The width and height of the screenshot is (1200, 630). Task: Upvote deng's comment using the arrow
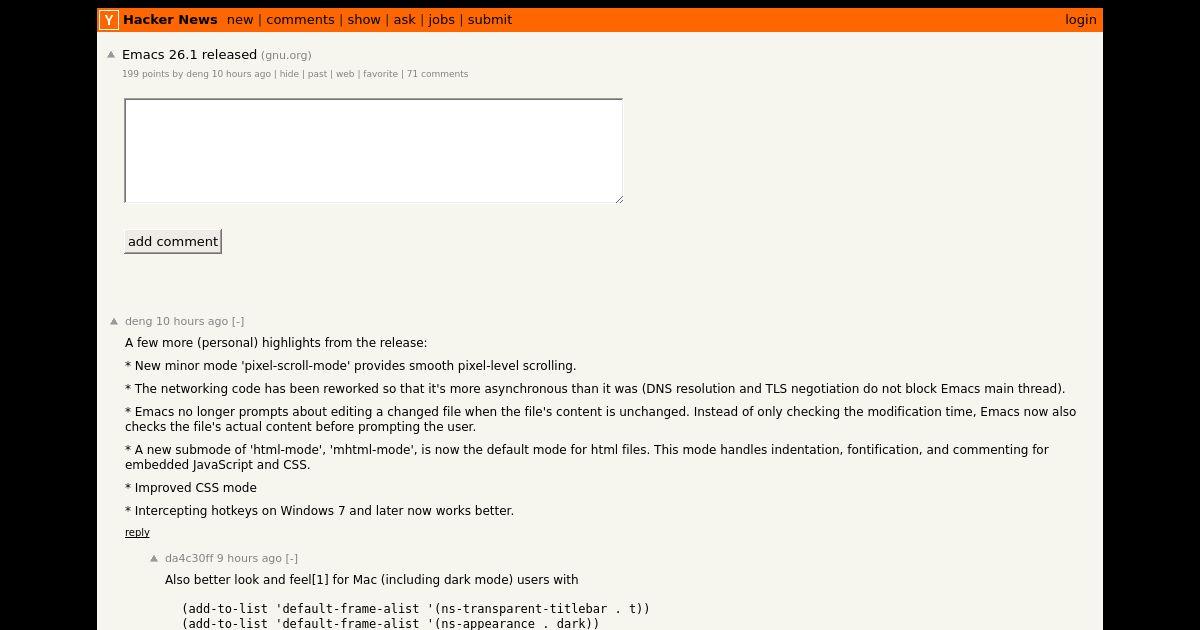[x=114, y=321]
